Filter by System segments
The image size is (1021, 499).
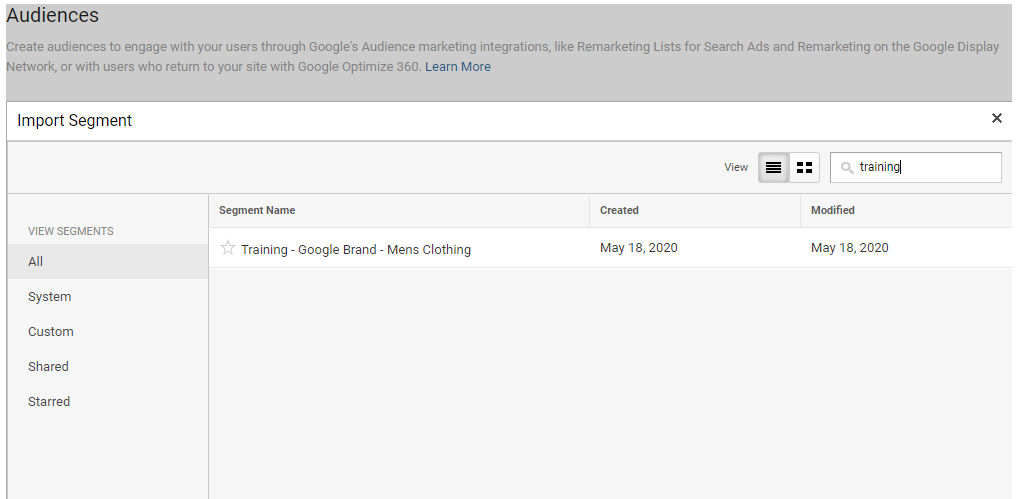(108, 296)
